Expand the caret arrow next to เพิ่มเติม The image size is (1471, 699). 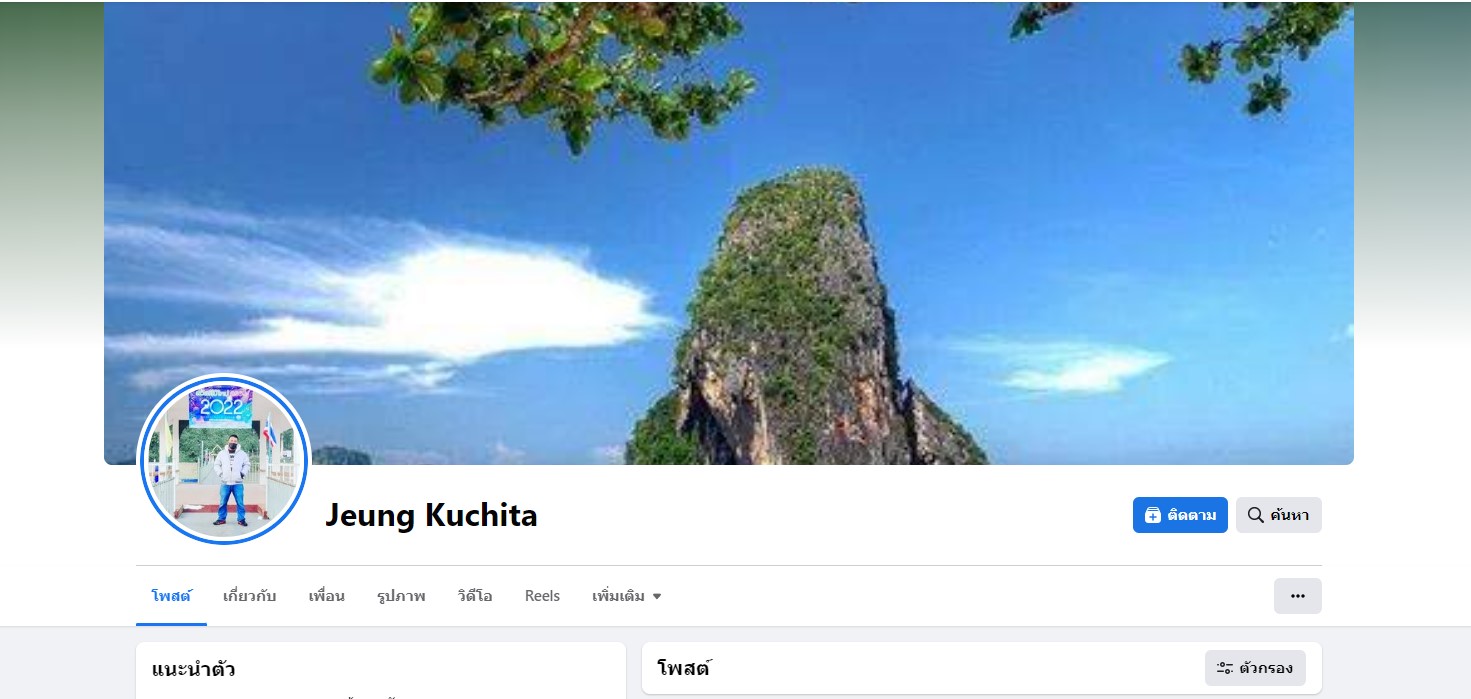pyautogui.click(x=657, y=596)
